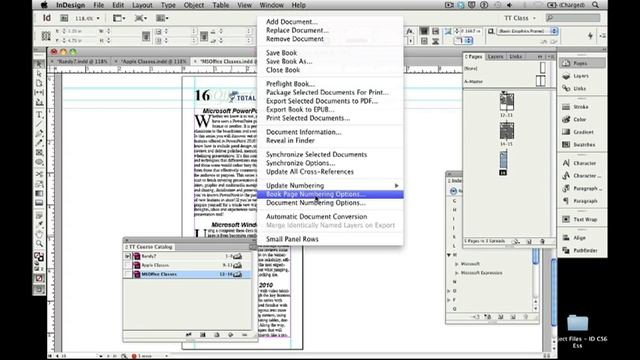Image resolution: width=640 pixels, height=360 pixels.
Task: Choose Book Page Numbering Options
Action: point(330,194)
